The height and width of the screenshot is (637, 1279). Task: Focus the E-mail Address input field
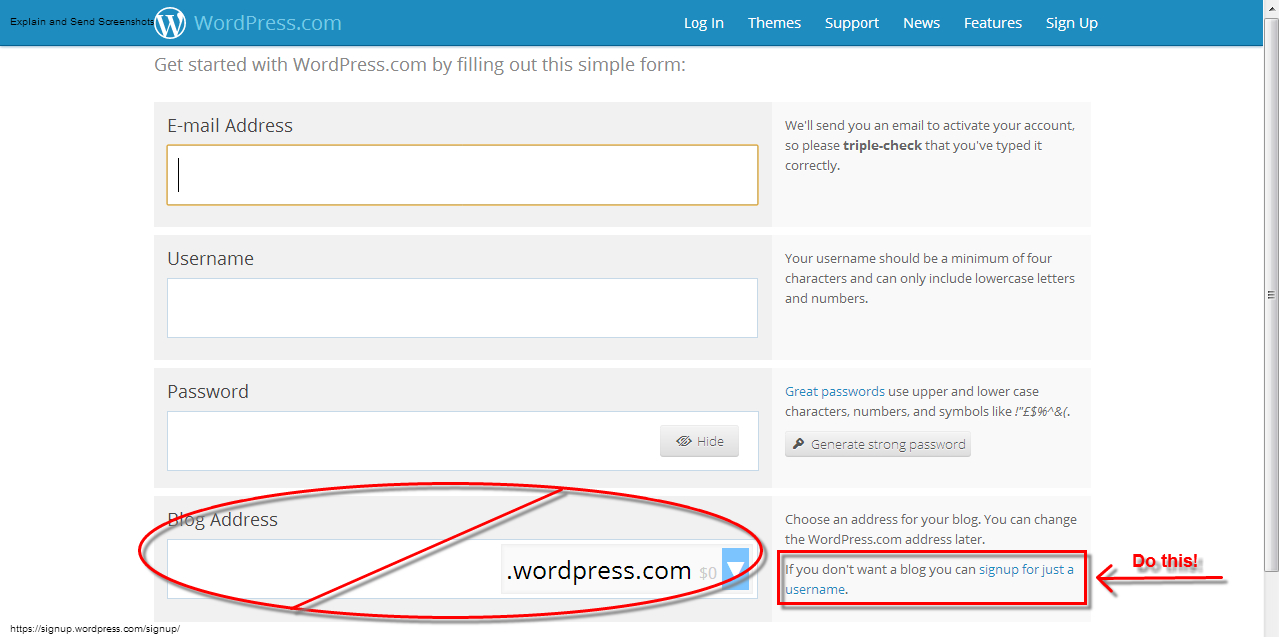pos(462,175)
